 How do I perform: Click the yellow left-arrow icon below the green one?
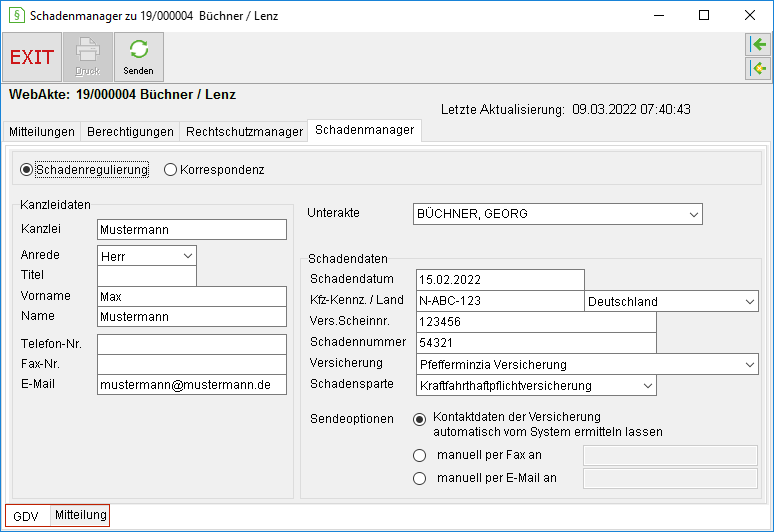coord(758,68)
